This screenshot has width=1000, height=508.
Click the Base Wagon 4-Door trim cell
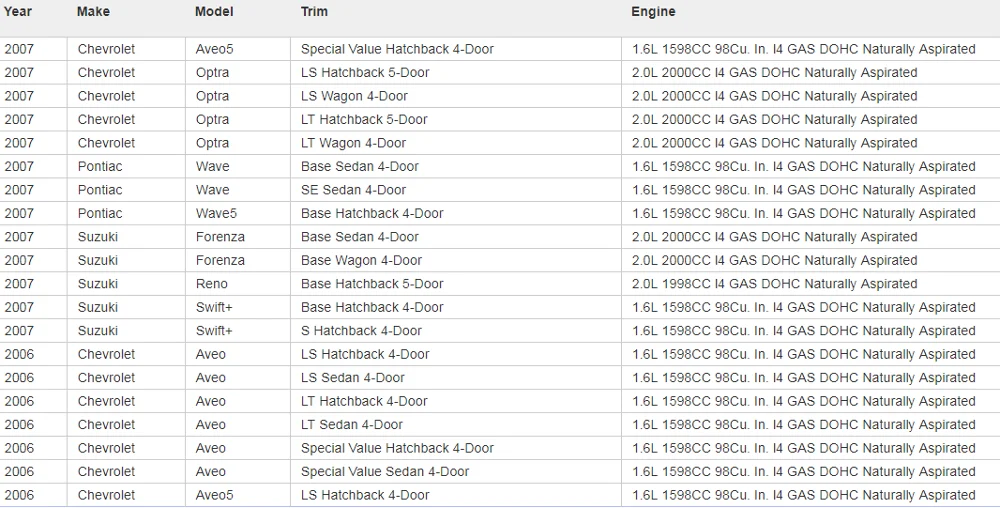click(361, 260)
